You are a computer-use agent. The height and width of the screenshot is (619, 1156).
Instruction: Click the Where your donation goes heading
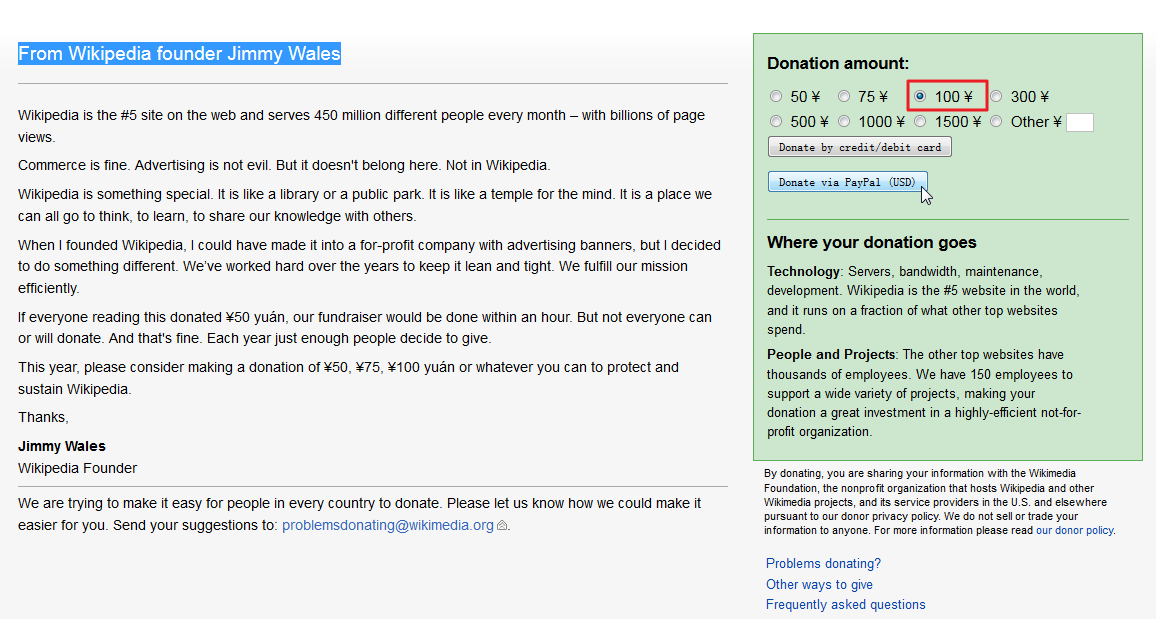[x=871, y=242]
